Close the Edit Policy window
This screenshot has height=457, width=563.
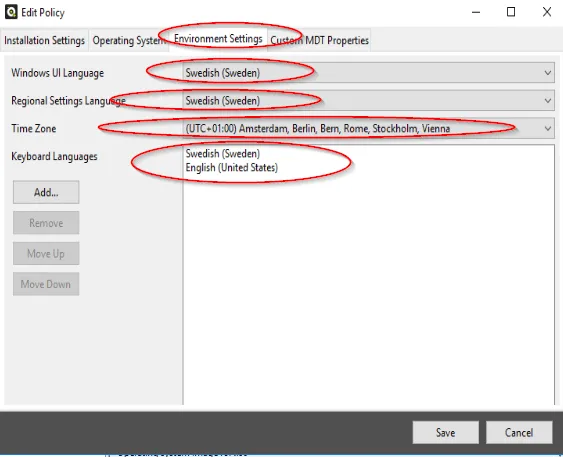547,12
